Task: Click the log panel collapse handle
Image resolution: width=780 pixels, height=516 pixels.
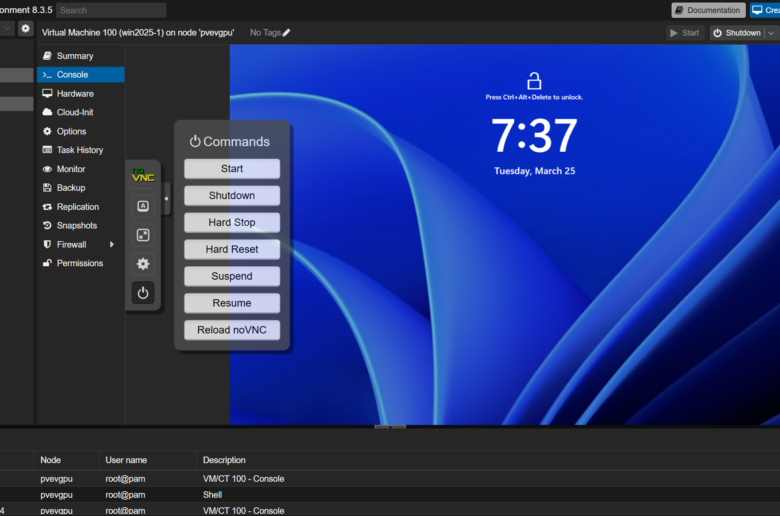Action: tap(390, 426)
